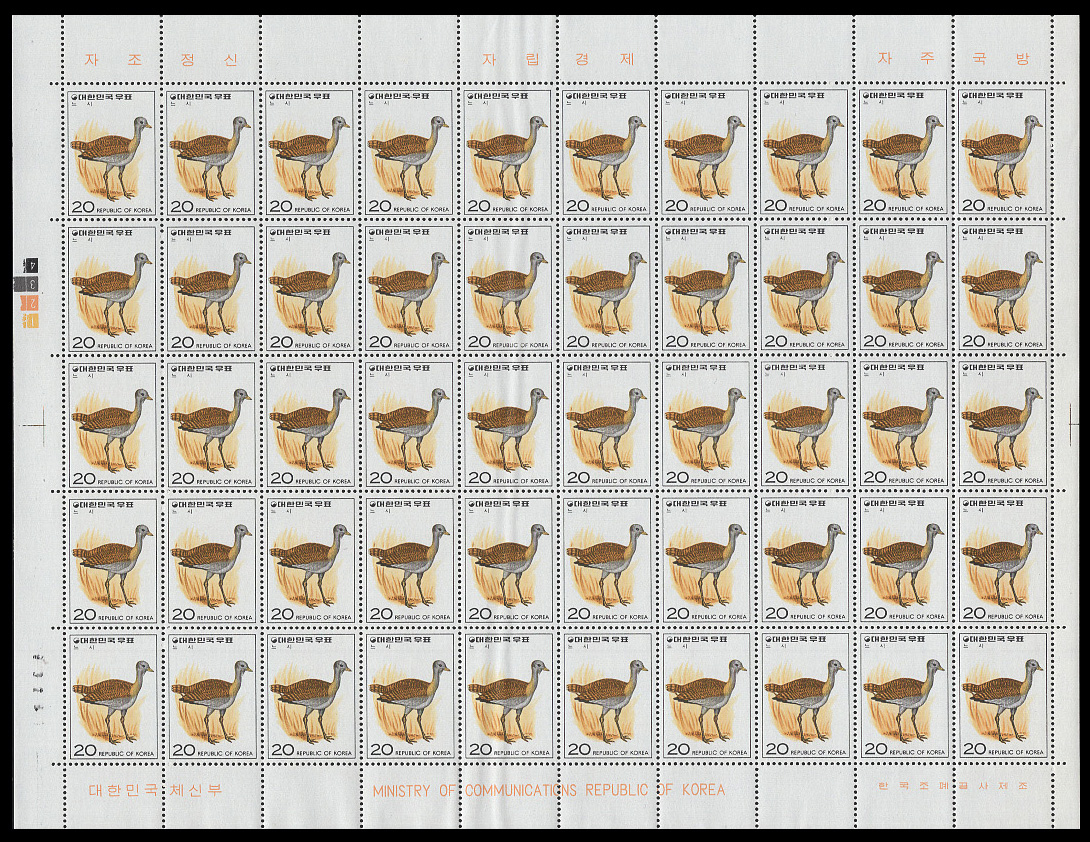Click the "자주국방" slogan in the top margin
Viewport: 1090px width, 842px height.
point(953,58)
